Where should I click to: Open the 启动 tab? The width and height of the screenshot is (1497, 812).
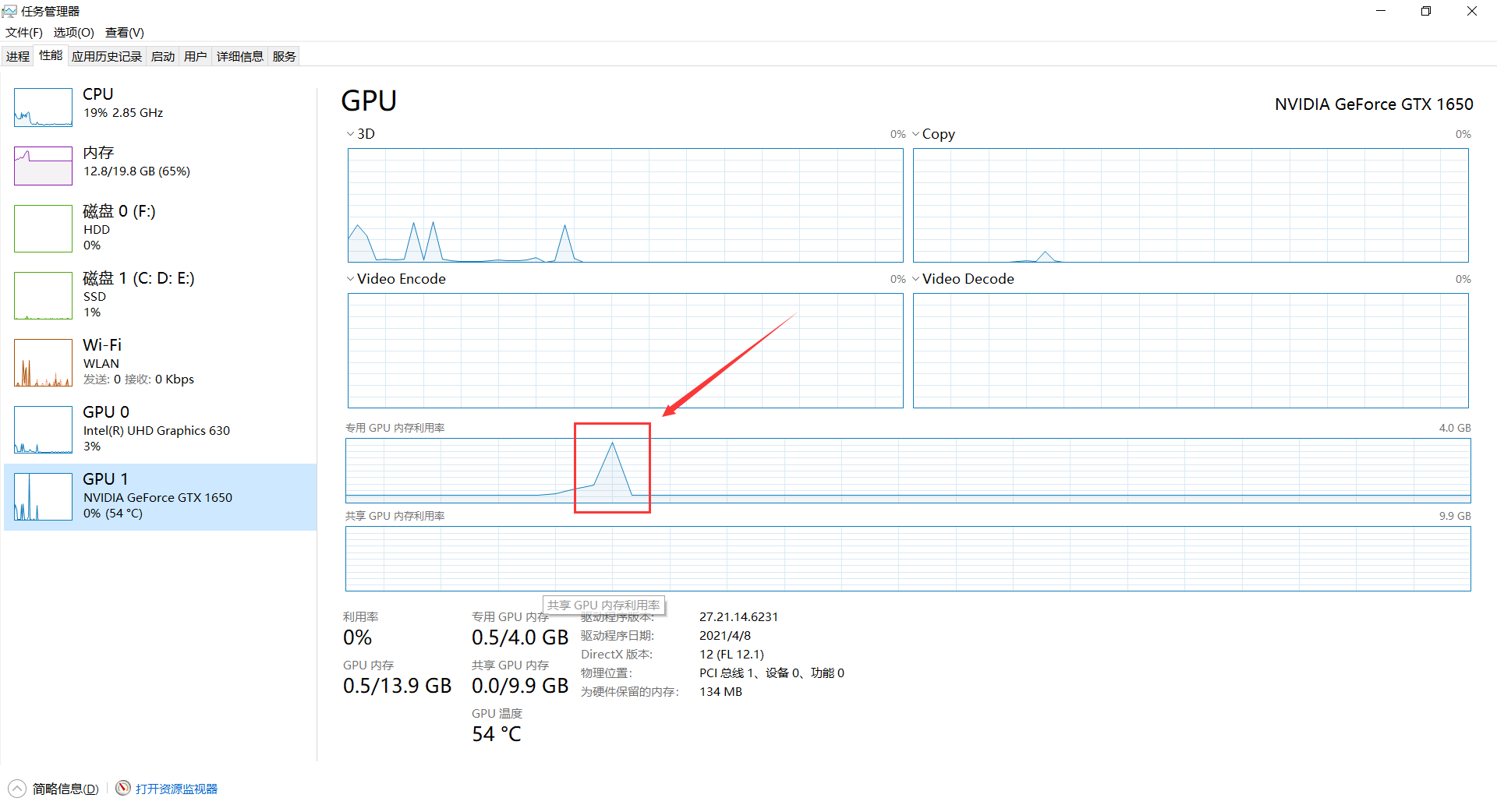(x=163, y=56)
